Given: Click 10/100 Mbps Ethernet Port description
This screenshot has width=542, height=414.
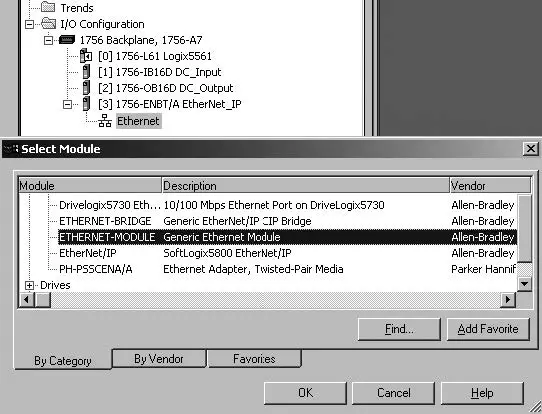Looking at the screenshot, I should 273,205.
